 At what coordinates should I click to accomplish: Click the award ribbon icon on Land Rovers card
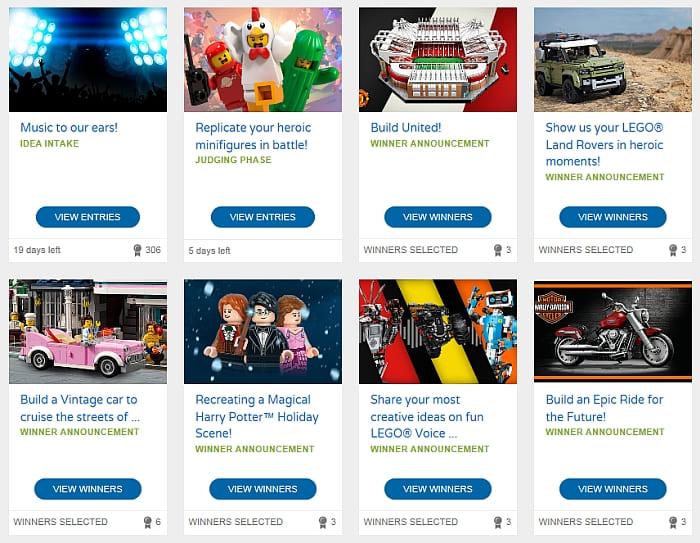[673, 250]
